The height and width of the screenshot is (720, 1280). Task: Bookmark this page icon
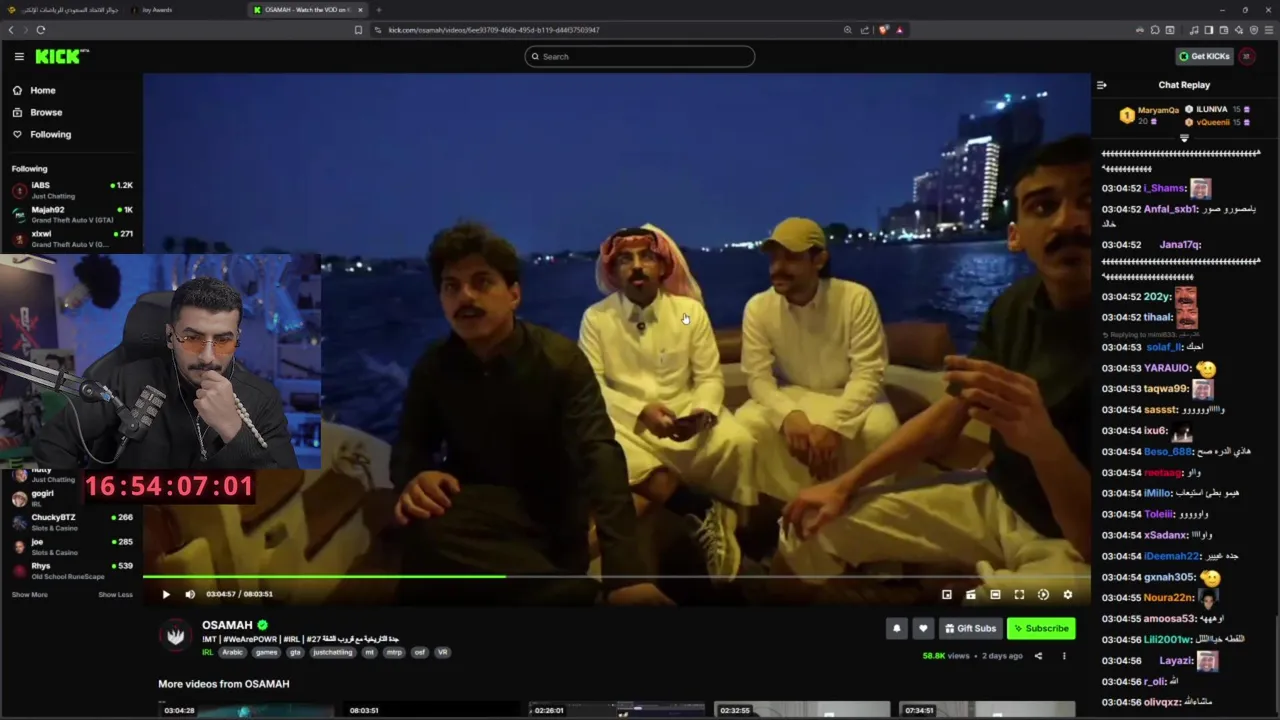(x=358, y=30)
